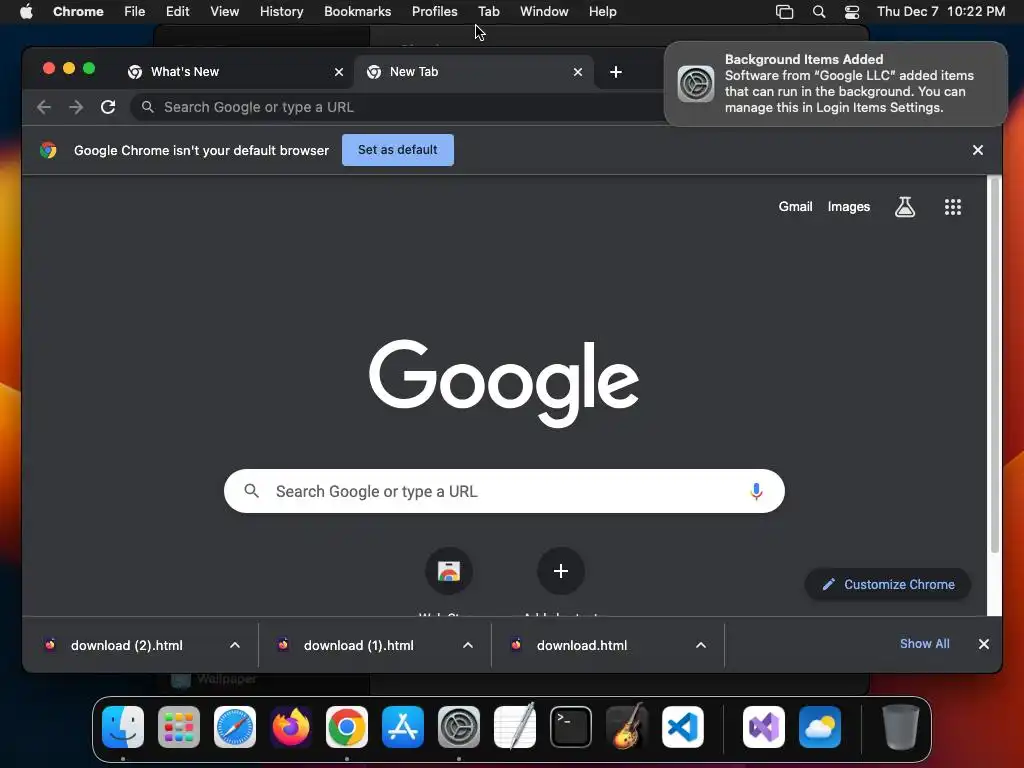Start voice search with microphone icon
Image resolution: width=1024 pixels, height=768 pixels.
tap(756, 491)
